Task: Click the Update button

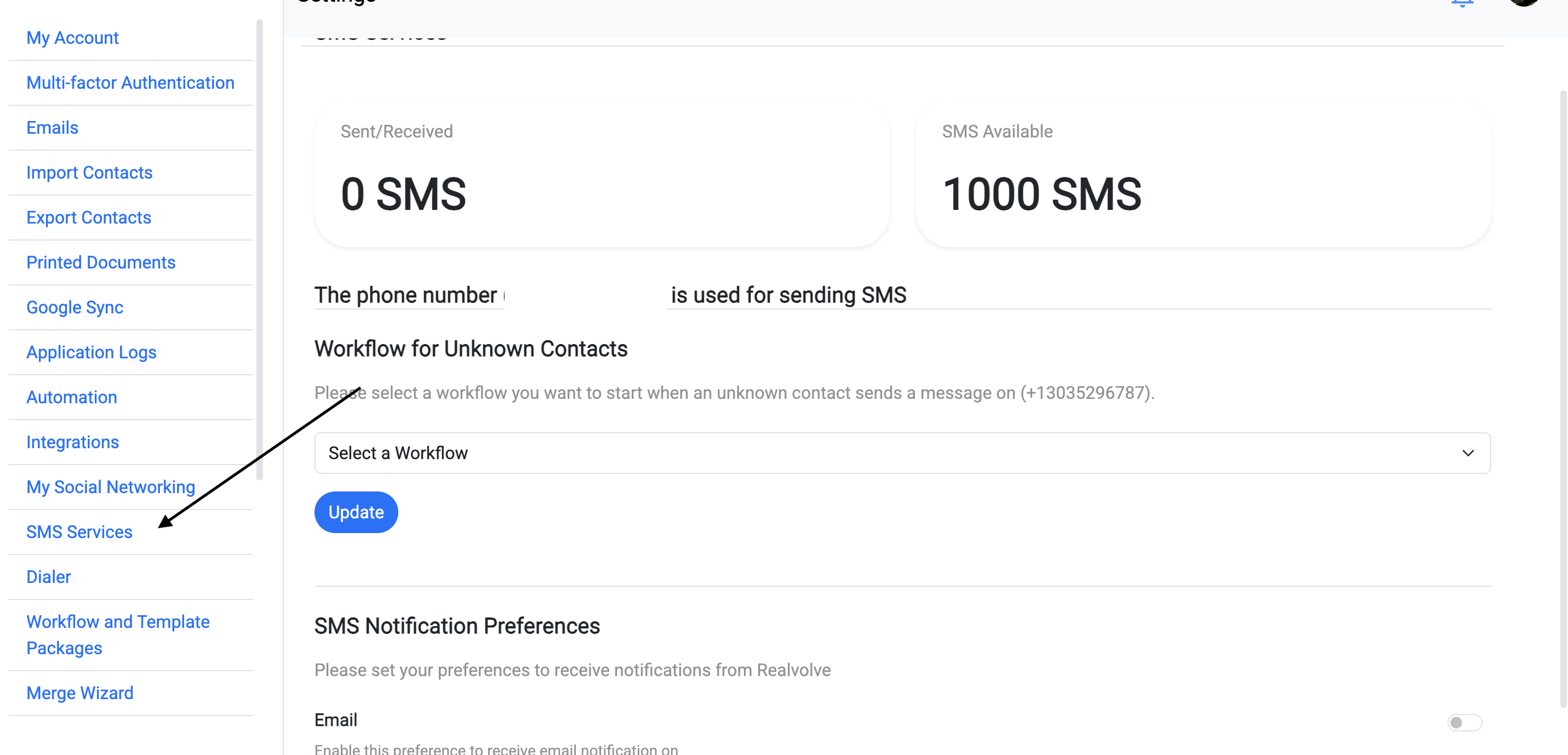Action: 356,512
